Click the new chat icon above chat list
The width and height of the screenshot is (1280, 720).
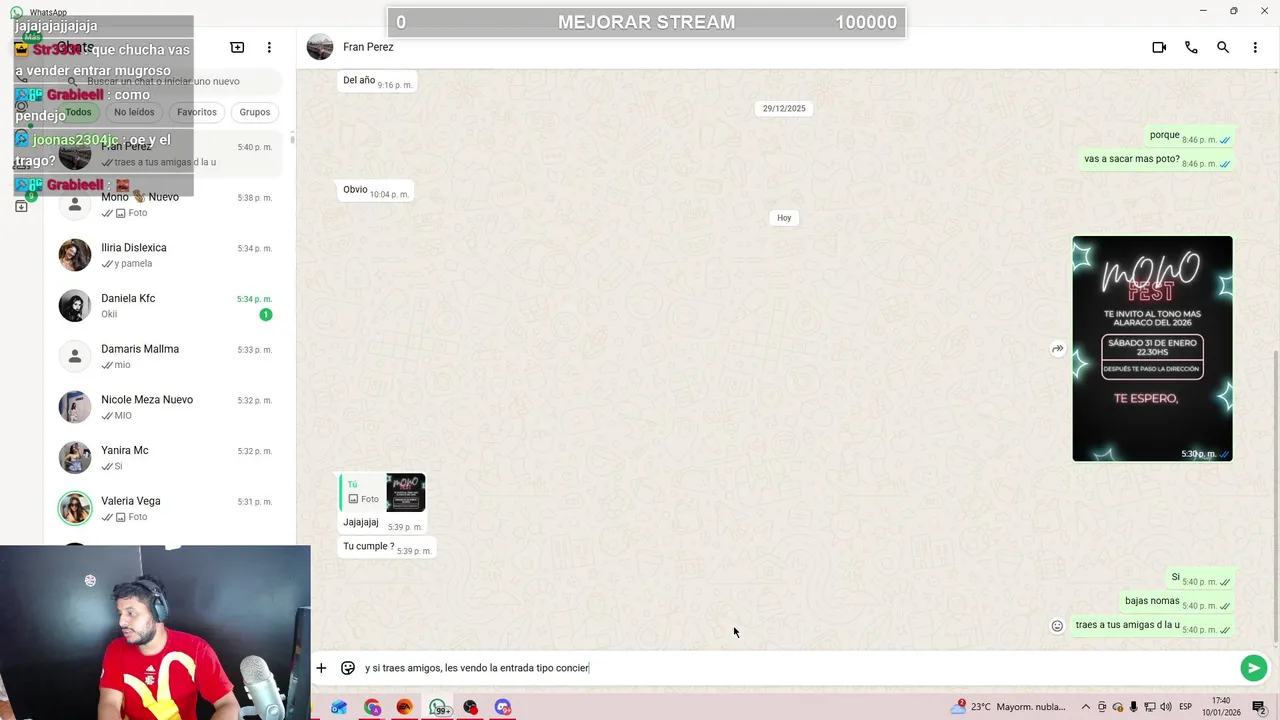[237, 47]
